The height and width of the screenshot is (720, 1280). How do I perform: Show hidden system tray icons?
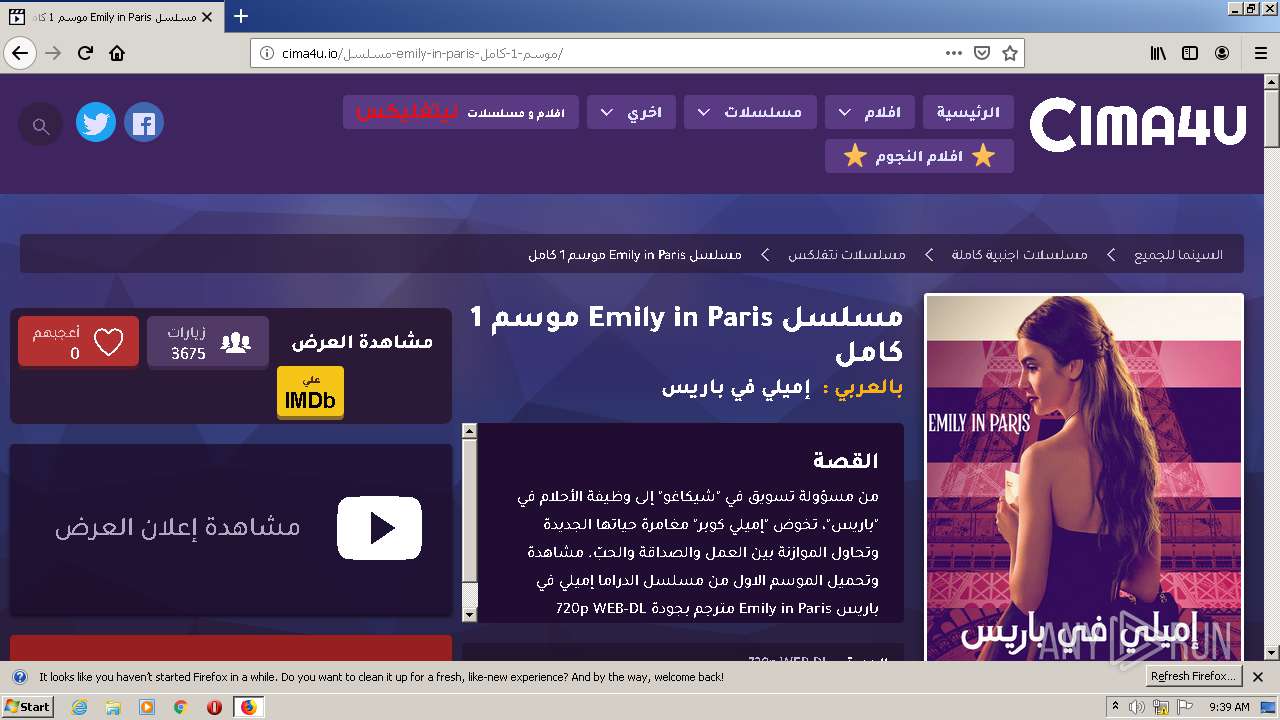pos(1115,707)
